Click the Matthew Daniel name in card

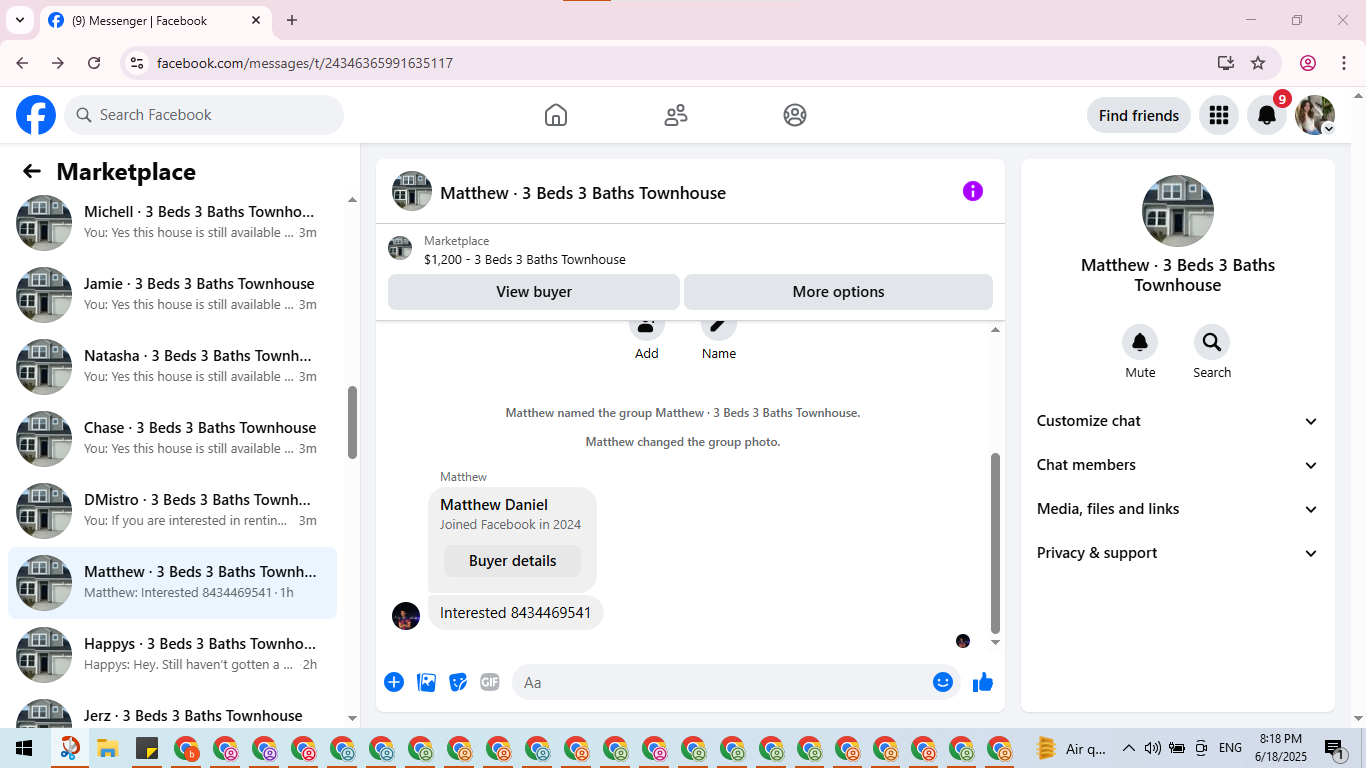[494, 505]
